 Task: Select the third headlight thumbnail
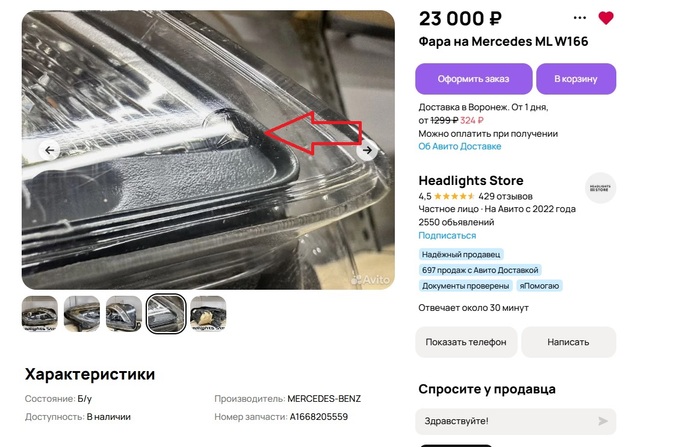pyautogui.click(x=124, y=313)
